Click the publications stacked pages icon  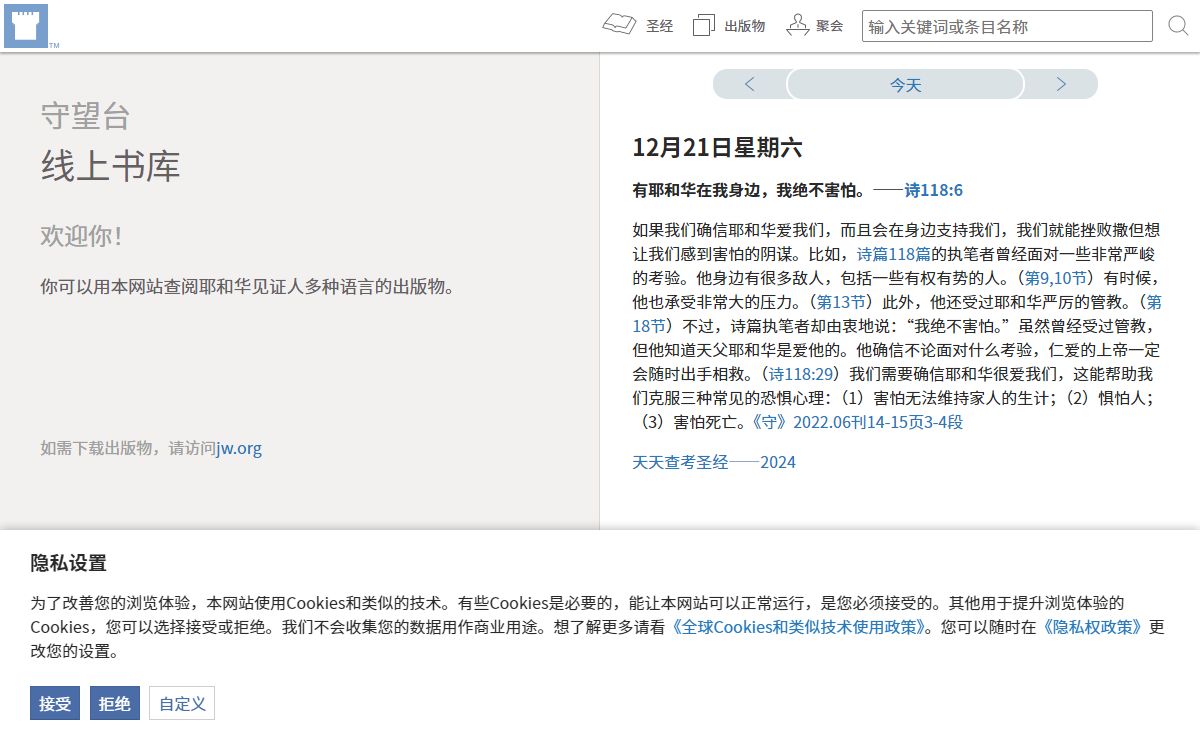[x=704, y=26]
